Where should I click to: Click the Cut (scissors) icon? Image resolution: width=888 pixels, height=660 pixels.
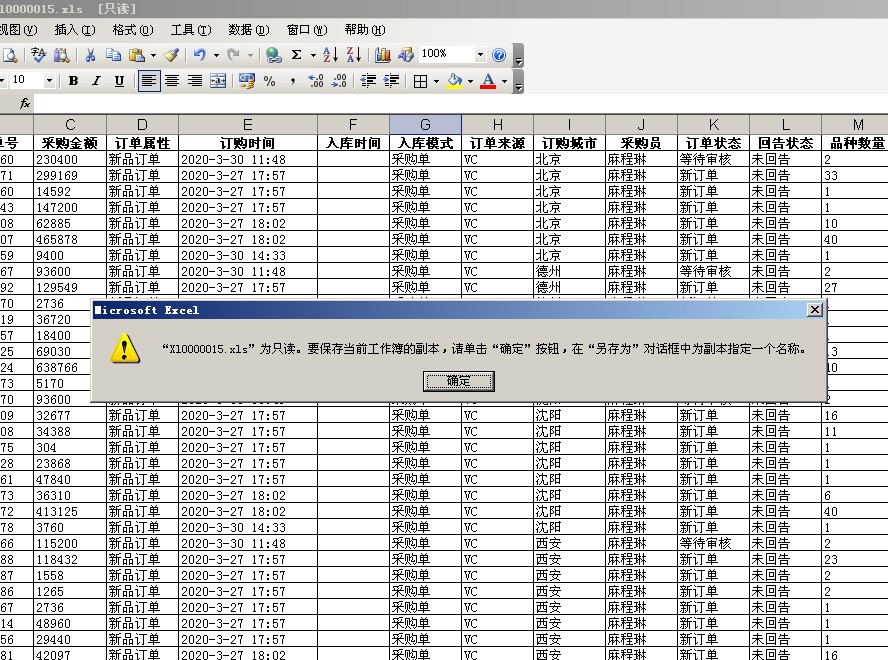click(91, 54)
